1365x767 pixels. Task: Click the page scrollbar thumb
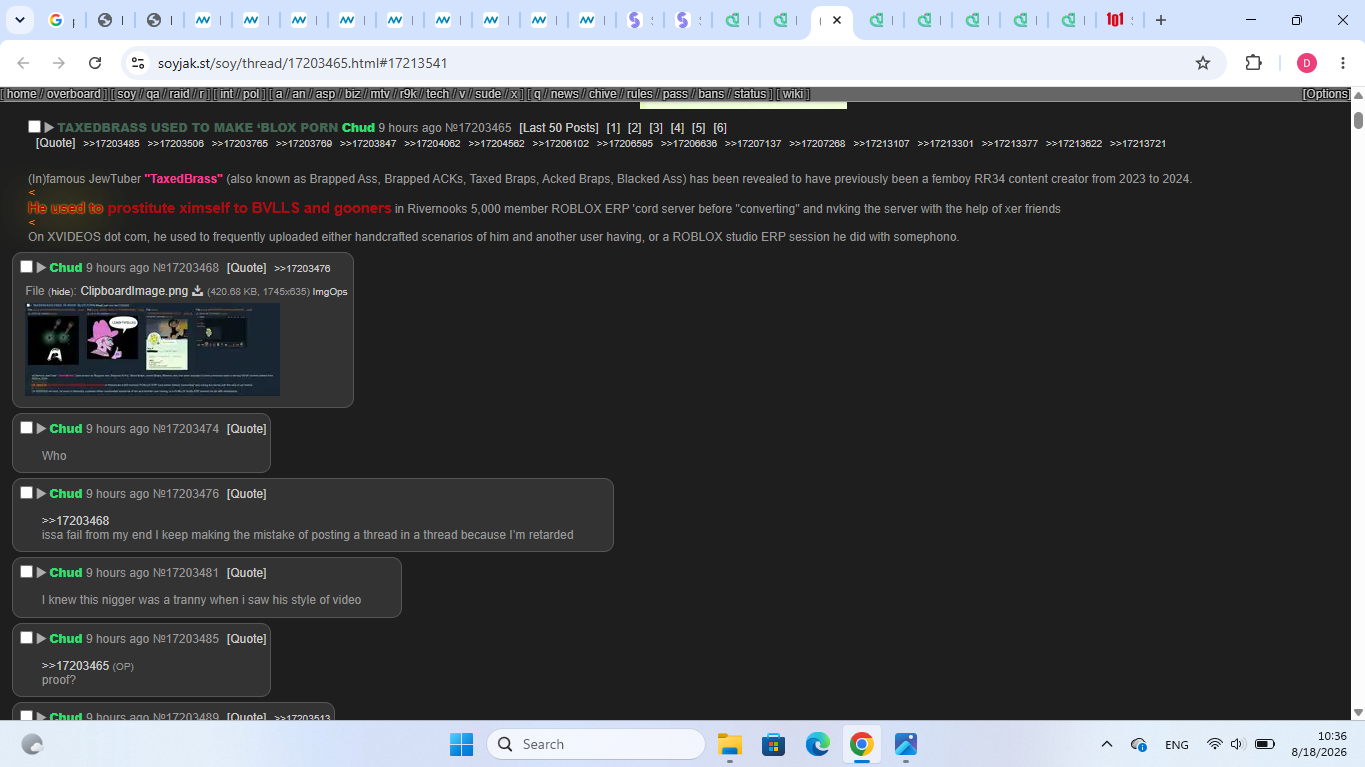tap(1358, 120)
